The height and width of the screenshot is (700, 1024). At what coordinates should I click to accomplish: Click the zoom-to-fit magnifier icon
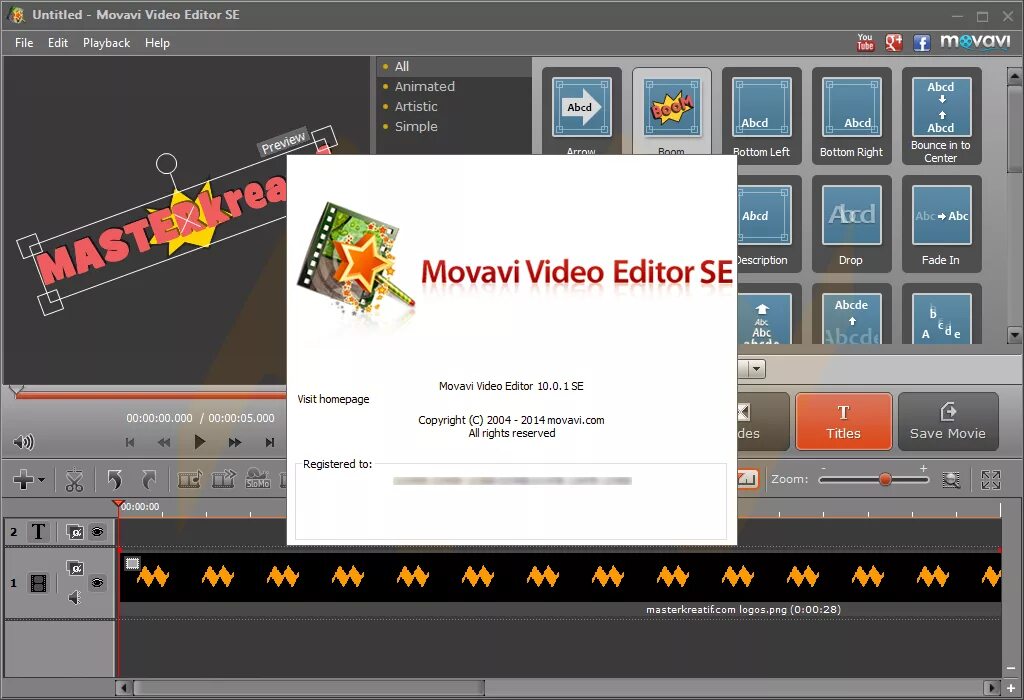pos(952,480)
